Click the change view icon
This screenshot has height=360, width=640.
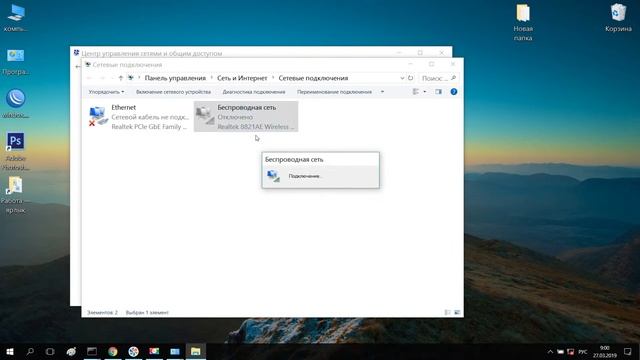pos(416,92)
